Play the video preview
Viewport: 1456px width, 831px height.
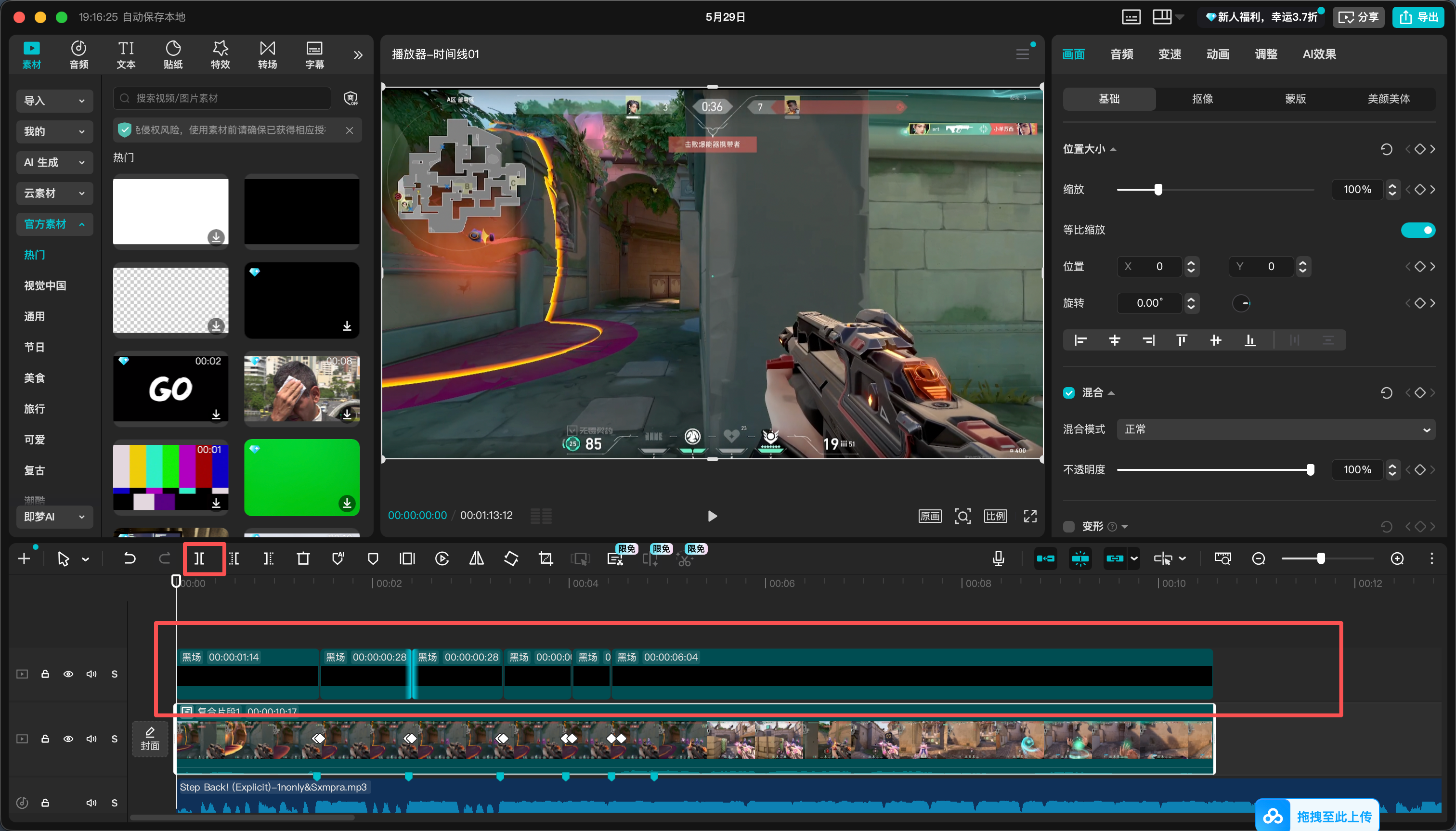point(712,516)
